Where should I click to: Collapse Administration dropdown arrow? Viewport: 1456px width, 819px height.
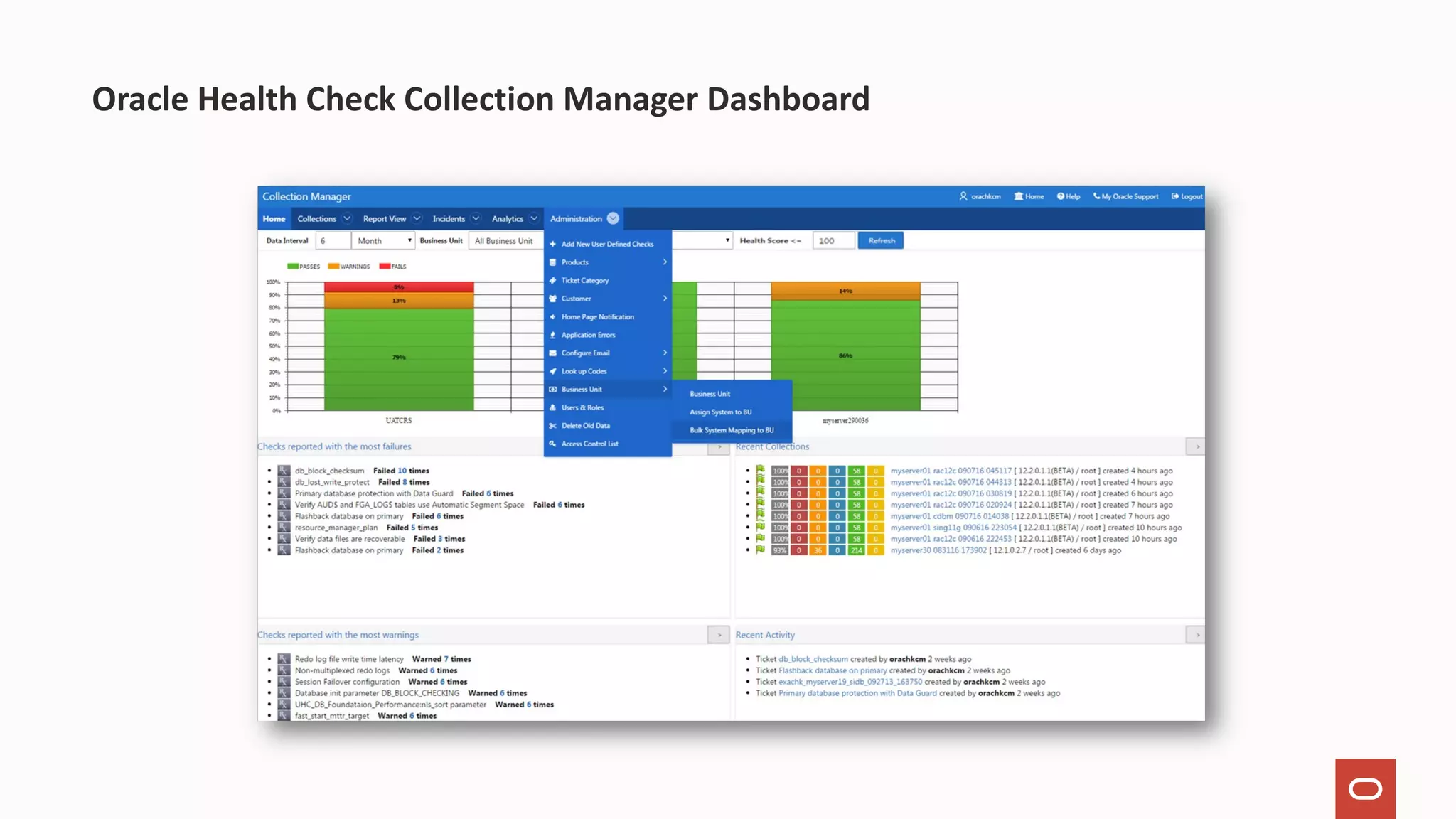[x=613, y=218]
